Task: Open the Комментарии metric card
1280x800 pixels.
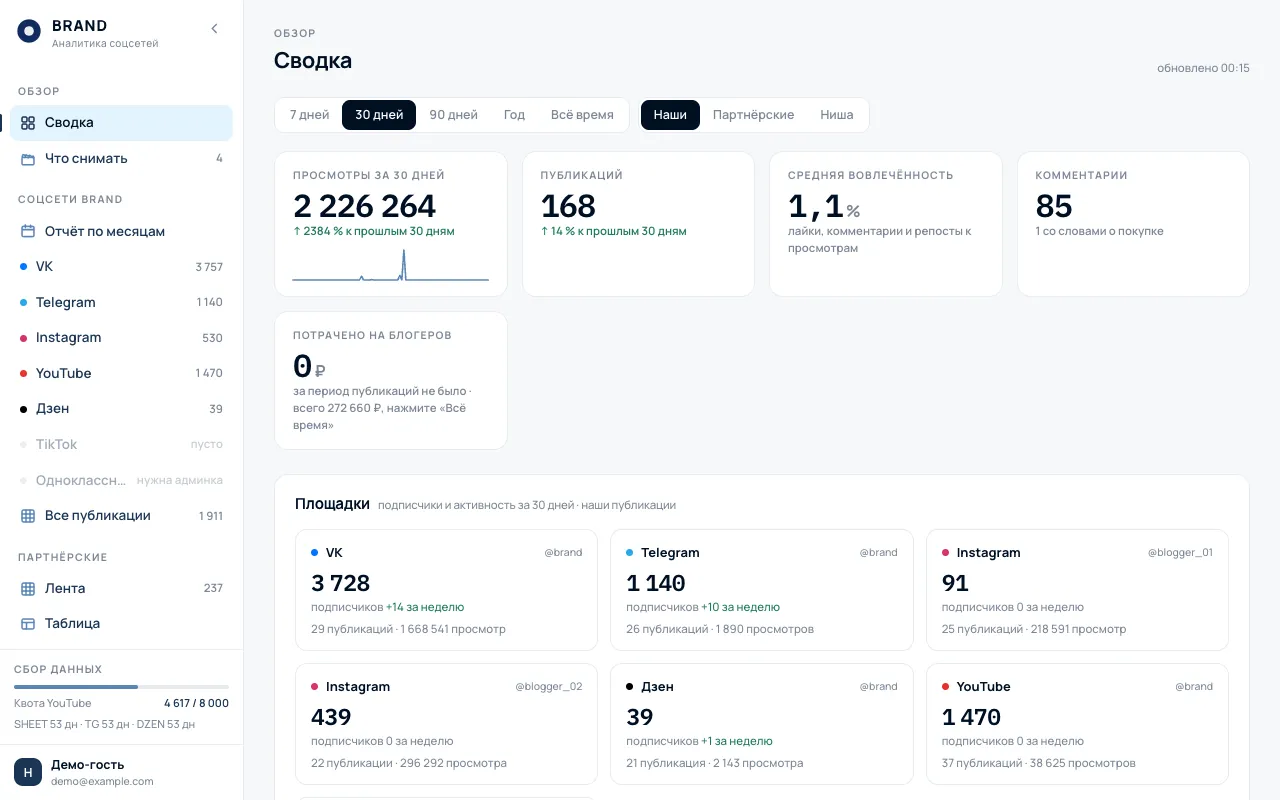Action: click(1133, 224)
